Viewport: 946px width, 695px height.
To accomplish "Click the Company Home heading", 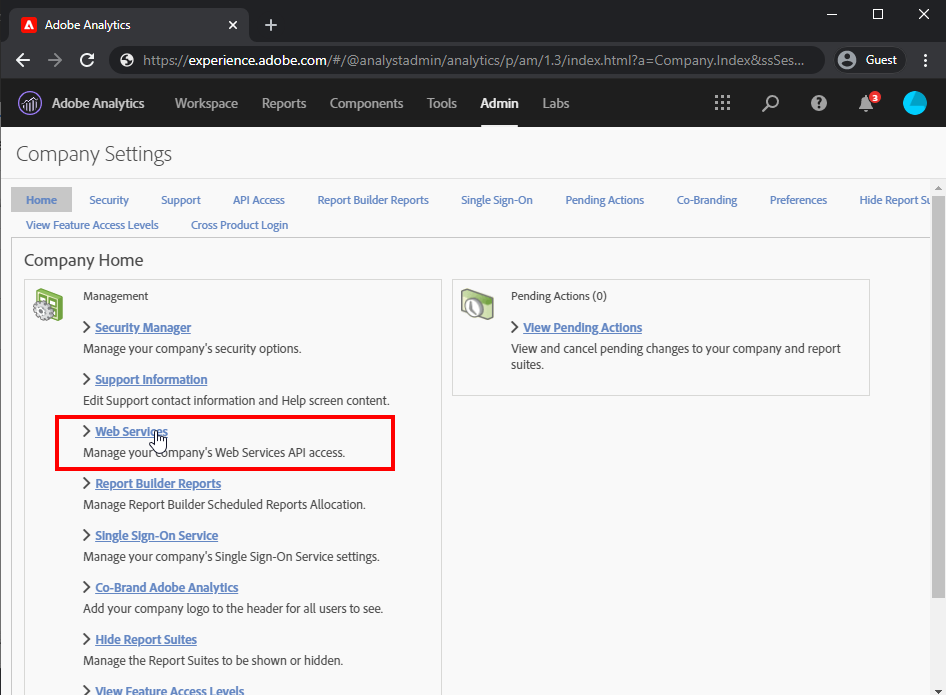I will [84, 260].
